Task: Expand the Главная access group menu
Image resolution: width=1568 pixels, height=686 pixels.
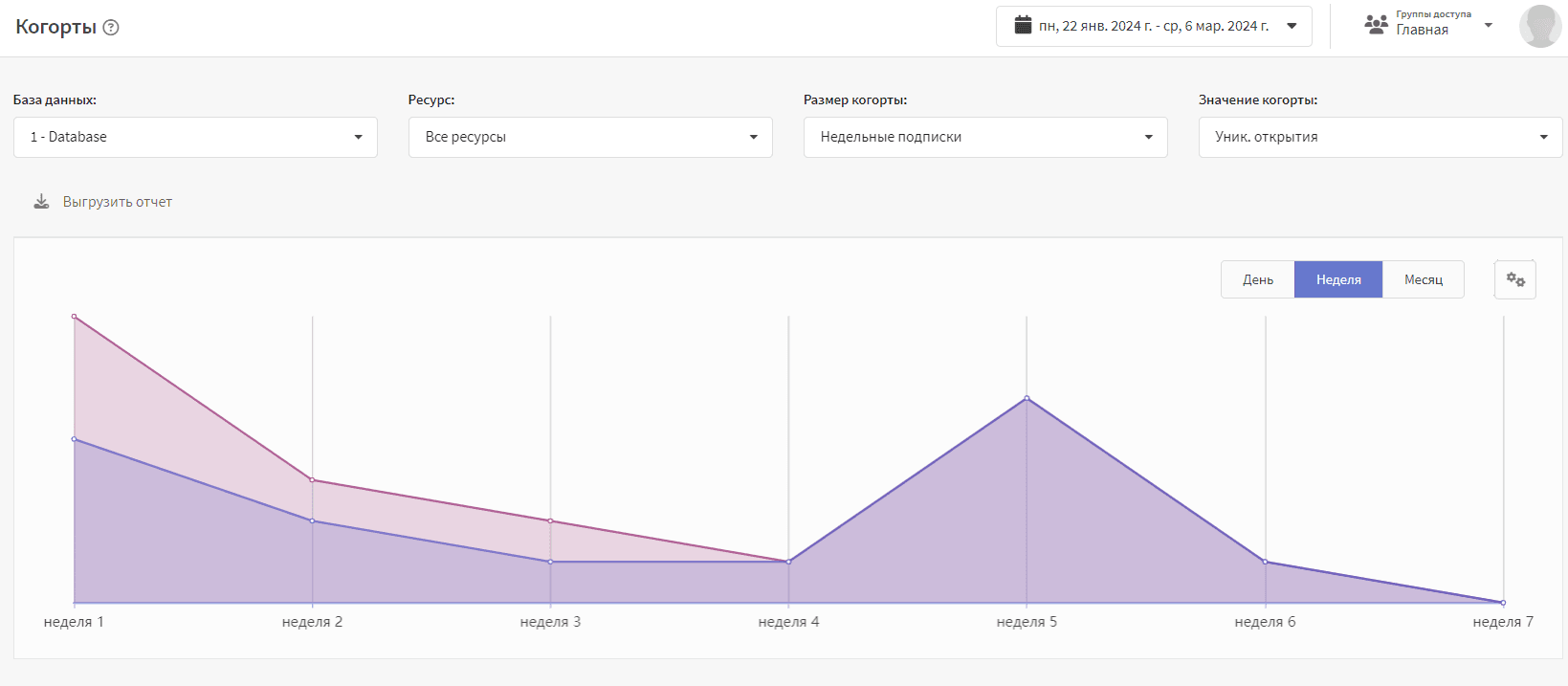Action: (x=1488, y=26)
